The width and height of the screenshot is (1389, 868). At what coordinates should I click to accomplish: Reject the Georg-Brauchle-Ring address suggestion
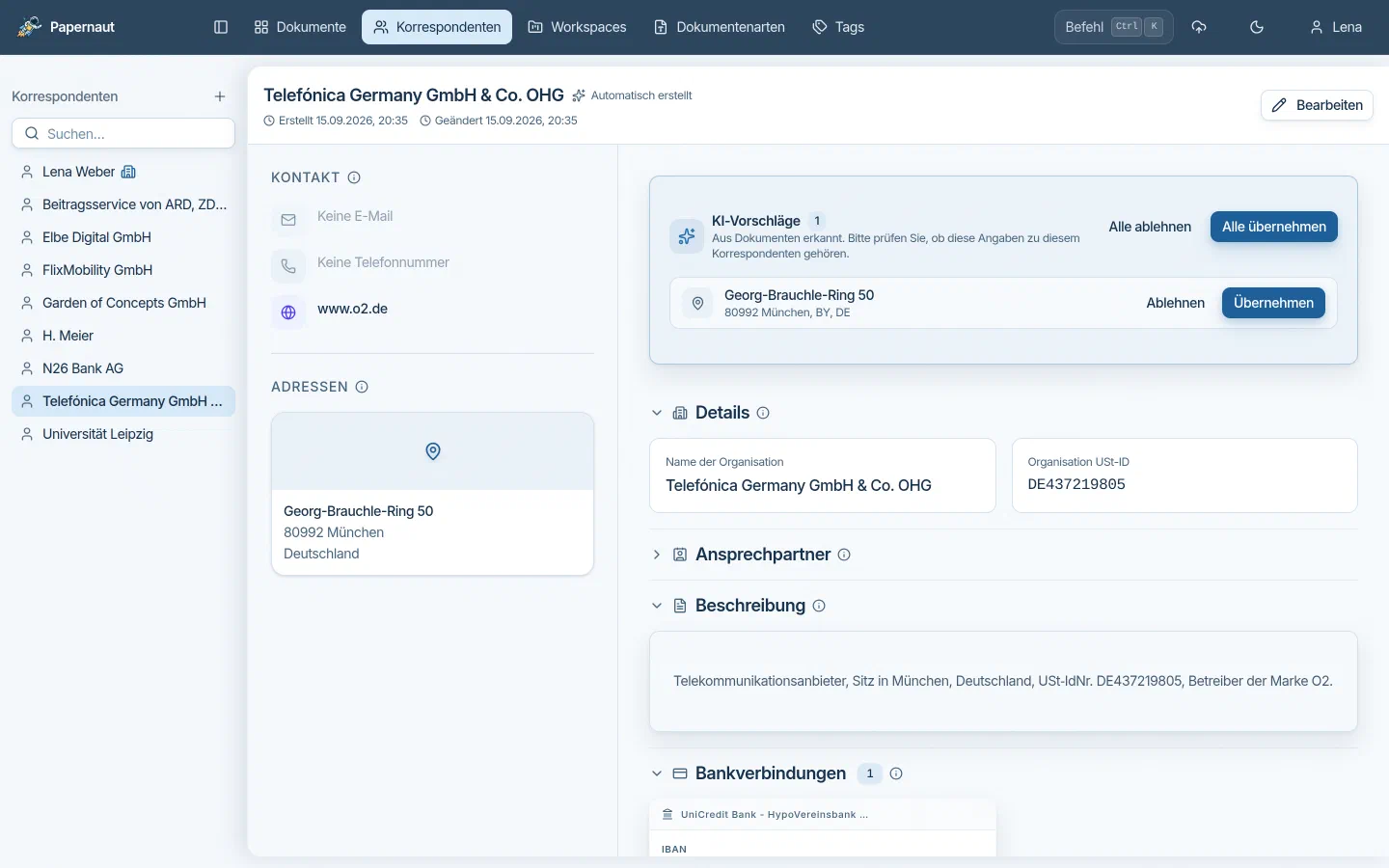coord(1175,303)
